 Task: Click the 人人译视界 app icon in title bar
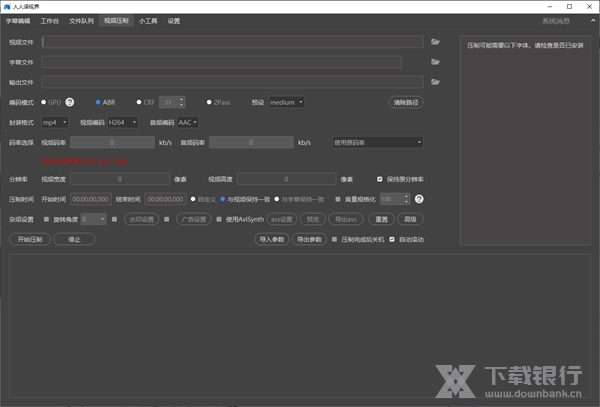8,6
